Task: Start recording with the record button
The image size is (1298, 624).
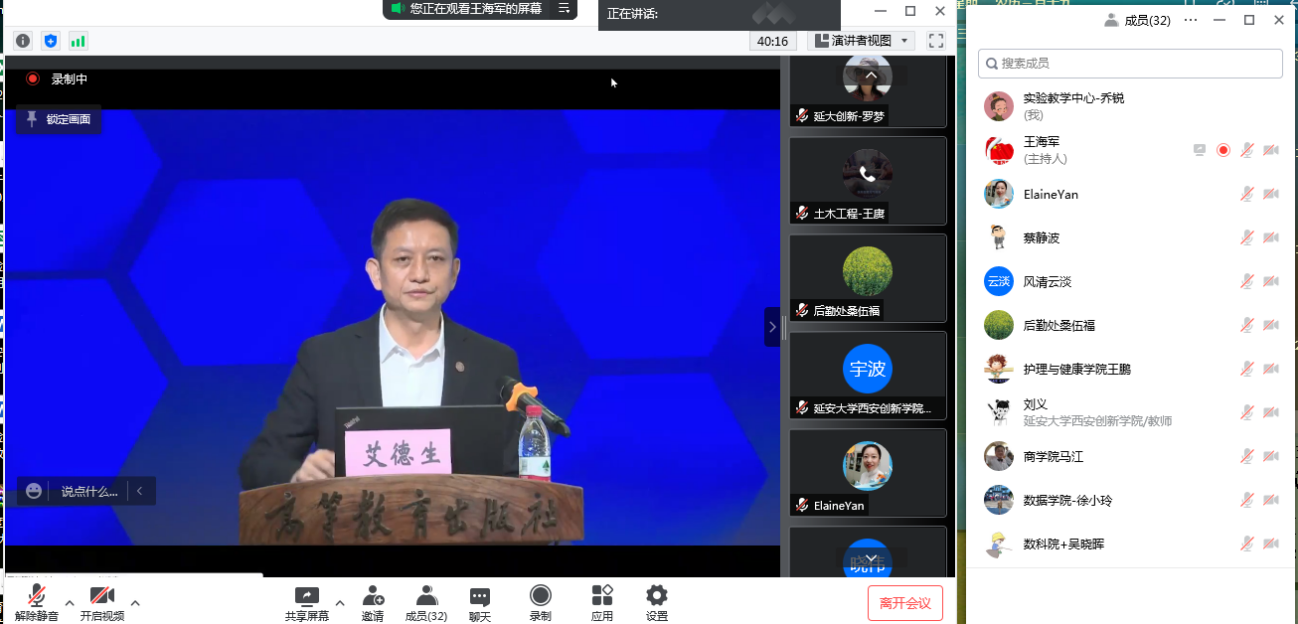Action: [540, 603]
